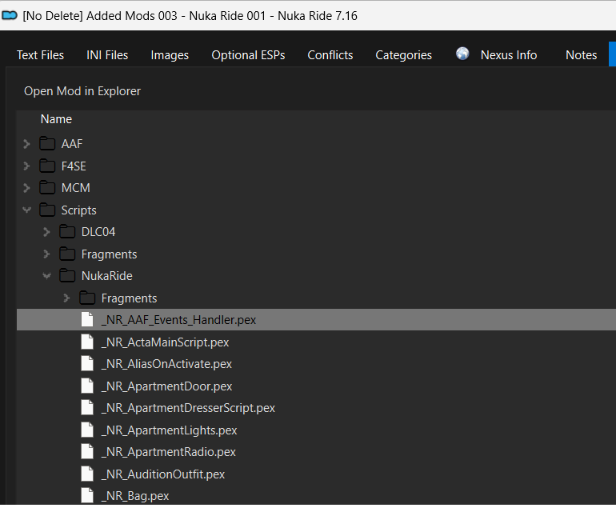Image resolution: width=616 pixels, height=505 pixels.
Task: Go to the Images tab
Action: coord(170,55)
